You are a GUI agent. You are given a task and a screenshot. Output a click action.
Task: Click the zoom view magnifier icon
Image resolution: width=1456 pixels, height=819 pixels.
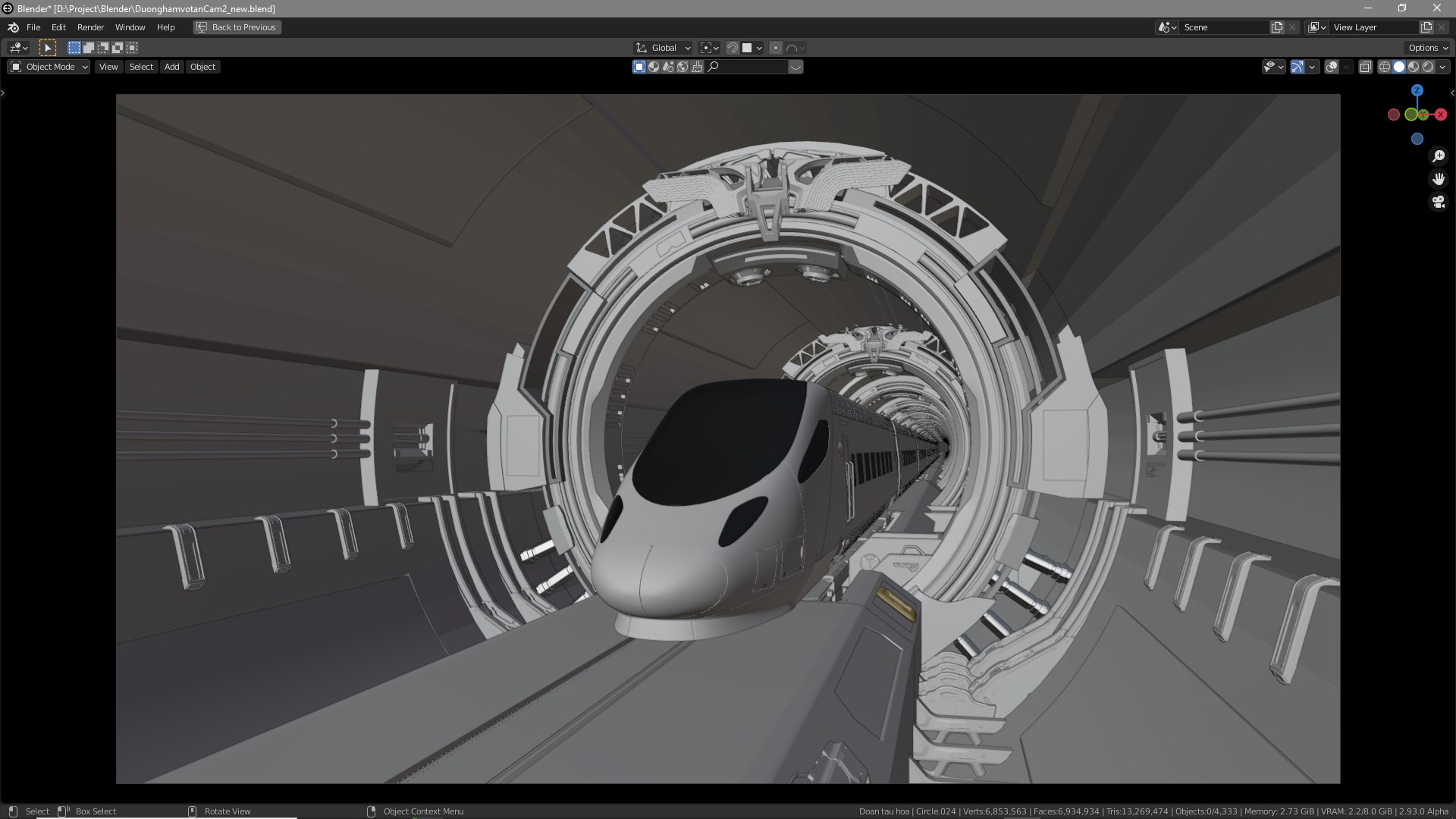coord(1439,156)
